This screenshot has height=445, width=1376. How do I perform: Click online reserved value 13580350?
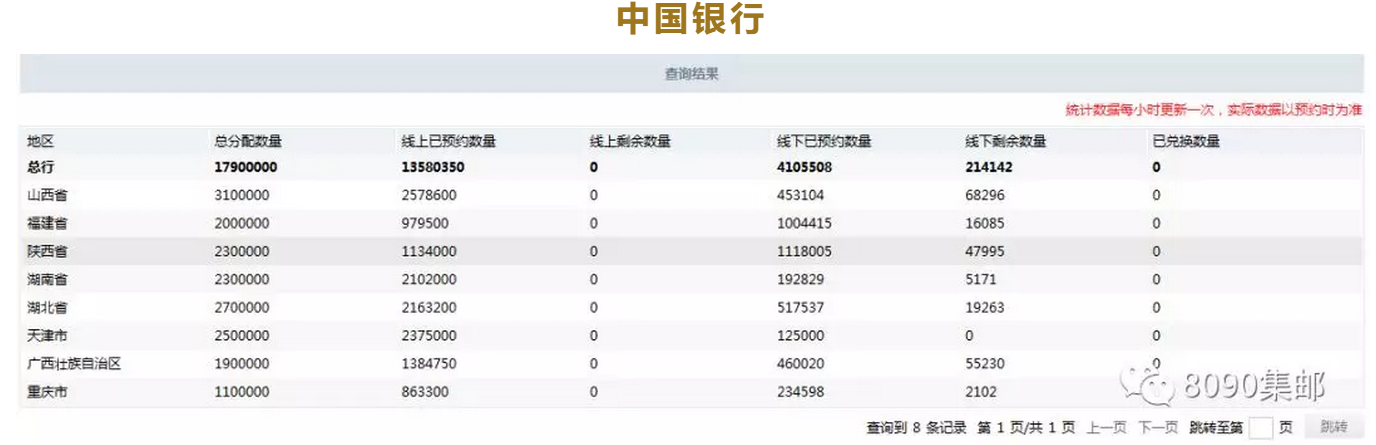point(433,167)
